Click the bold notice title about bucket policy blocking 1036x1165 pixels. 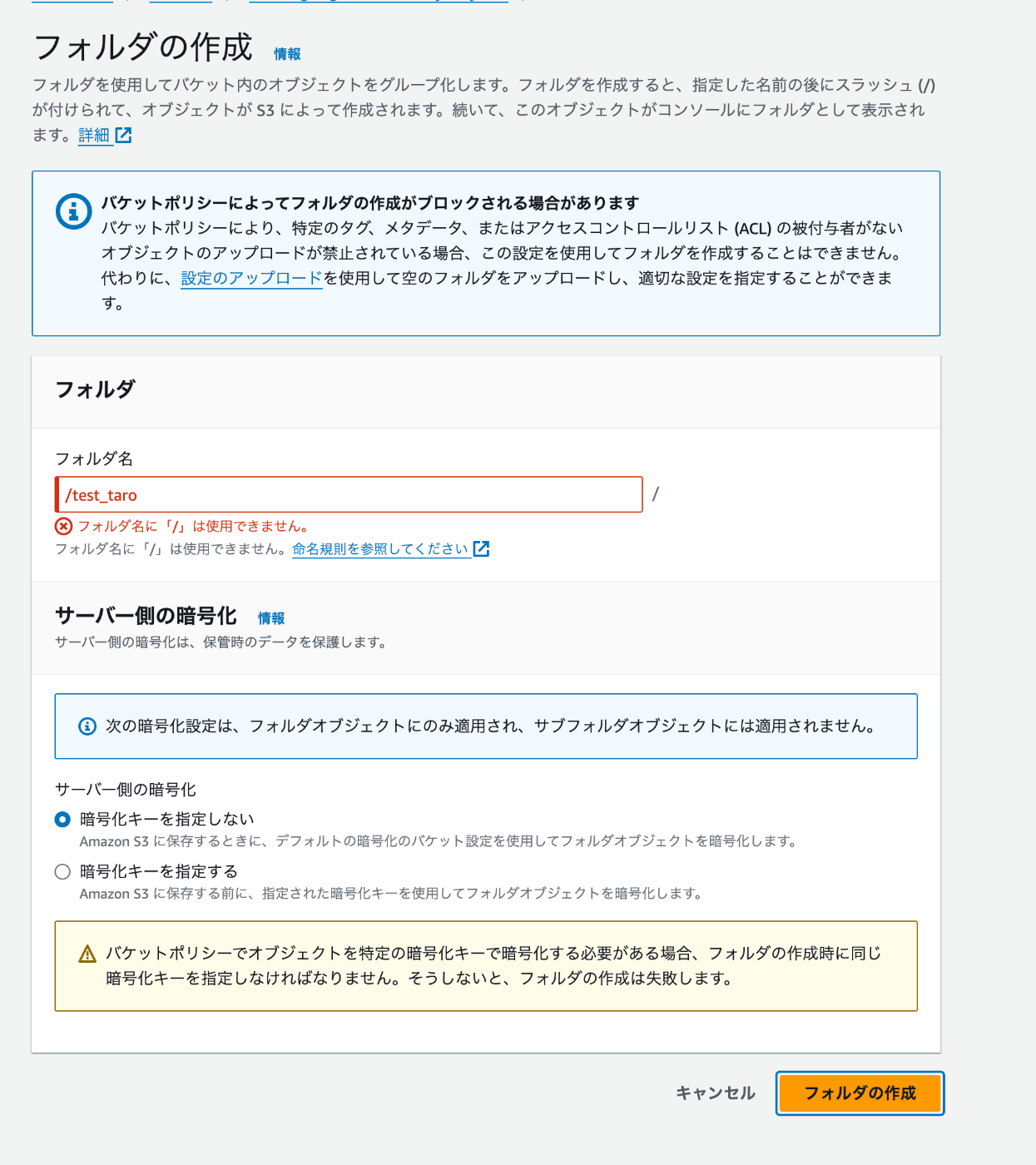coord(370,203)
